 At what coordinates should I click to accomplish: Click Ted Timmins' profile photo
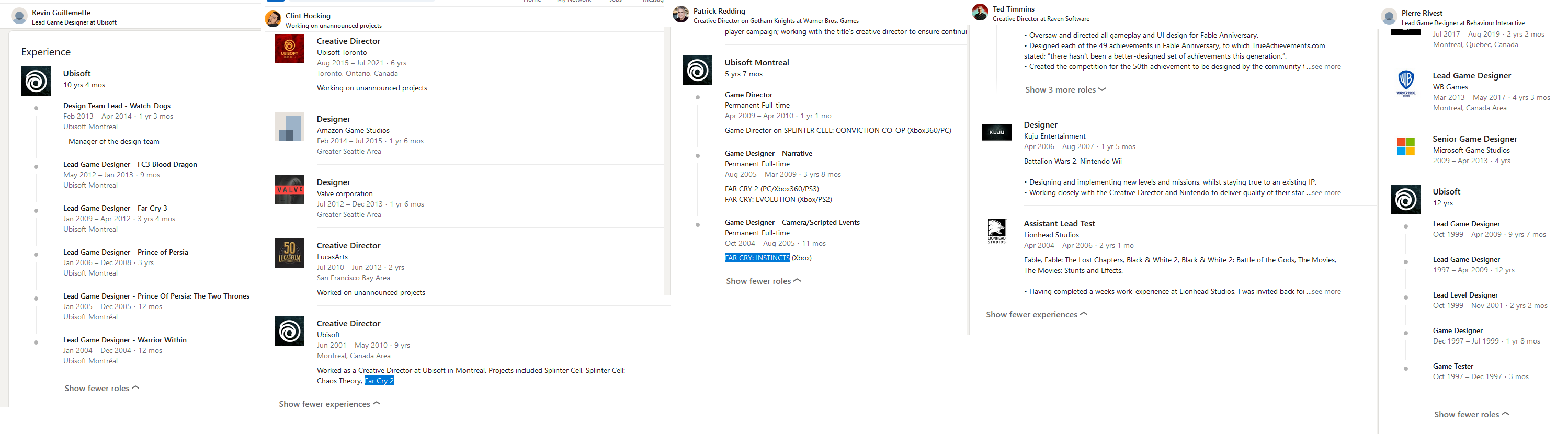pos(980,13)
